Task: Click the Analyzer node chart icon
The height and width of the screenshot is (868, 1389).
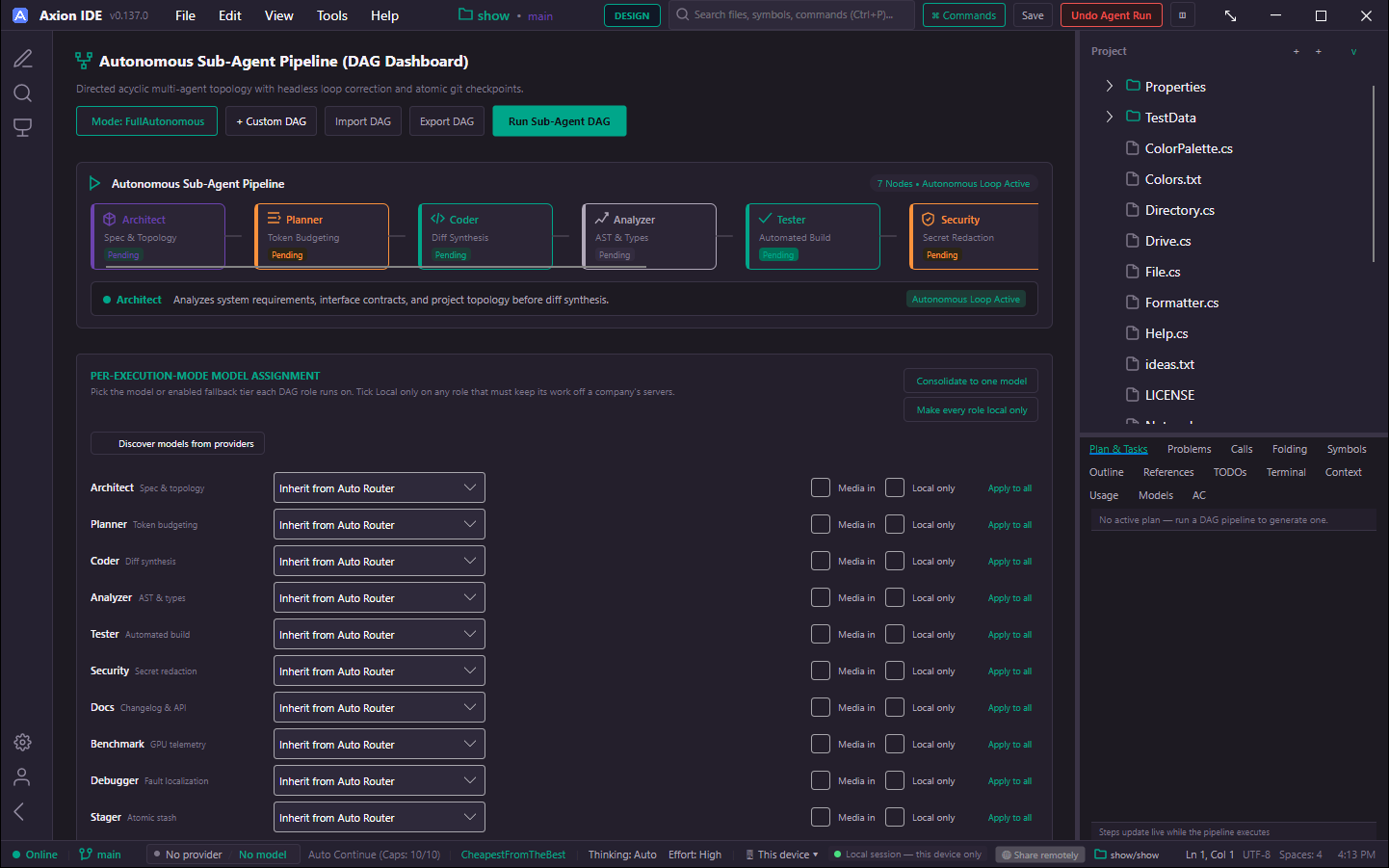Action: coord(601,219)
